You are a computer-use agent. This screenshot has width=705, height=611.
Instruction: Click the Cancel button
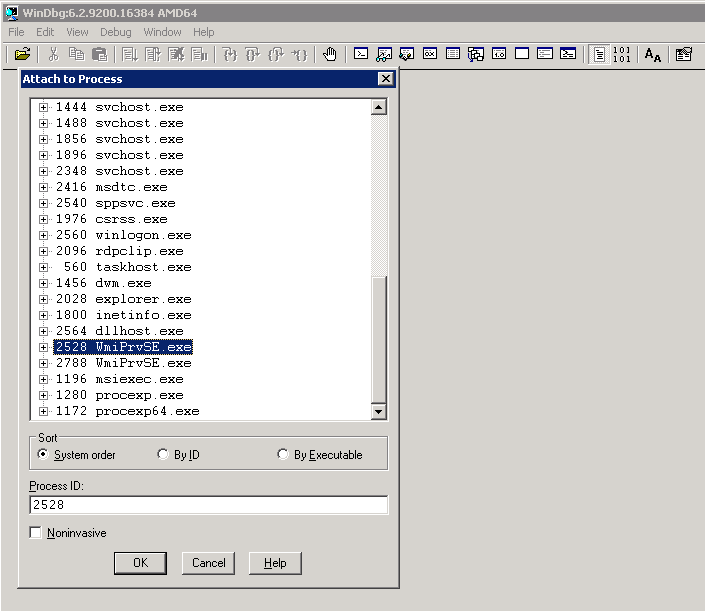(209, 563)
